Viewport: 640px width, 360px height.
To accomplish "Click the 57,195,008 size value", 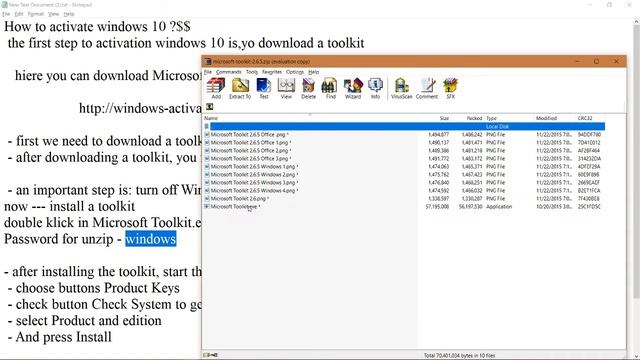I will (x=437, y=207).
